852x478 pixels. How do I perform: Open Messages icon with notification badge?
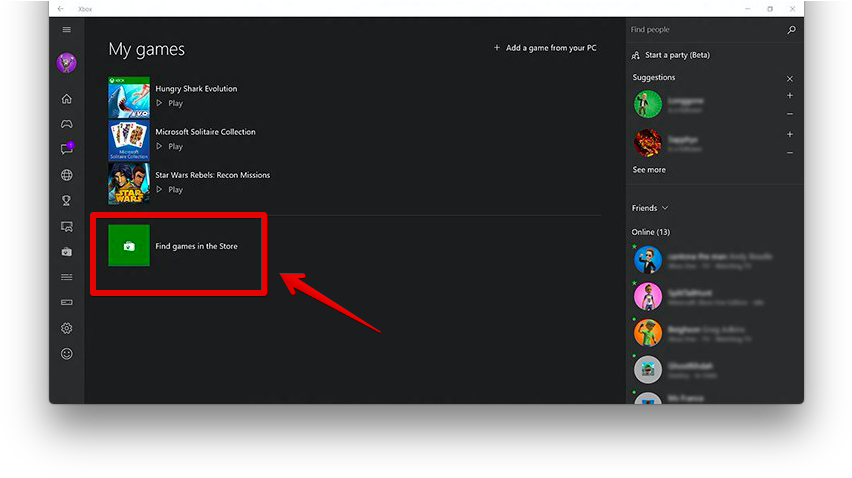coord(67,149)
